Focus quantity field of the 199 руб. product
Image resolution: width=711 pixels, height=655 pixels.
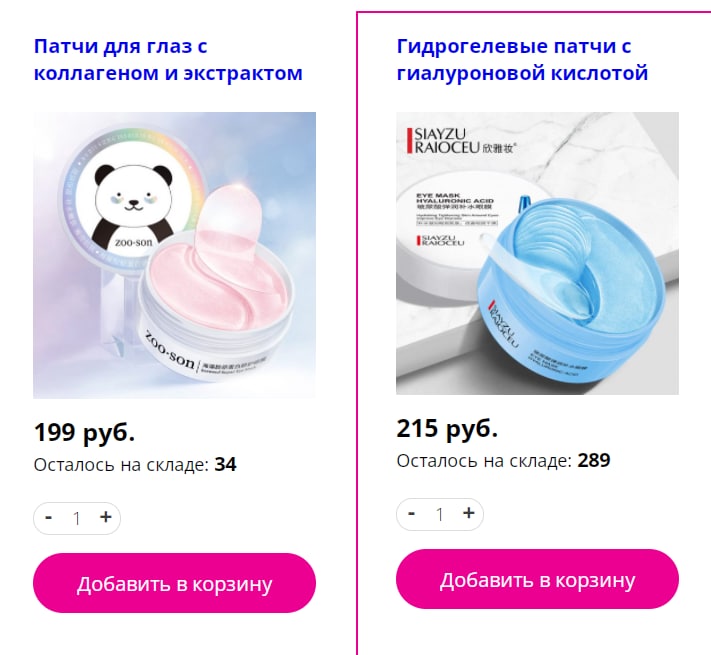pyautogui.click(x=77, y=518)
